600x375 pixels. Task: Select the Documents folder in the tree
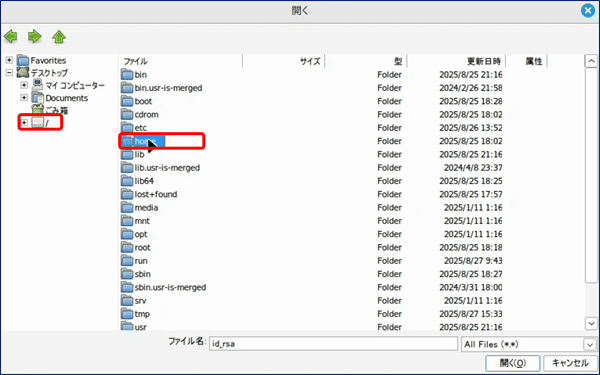67,98
